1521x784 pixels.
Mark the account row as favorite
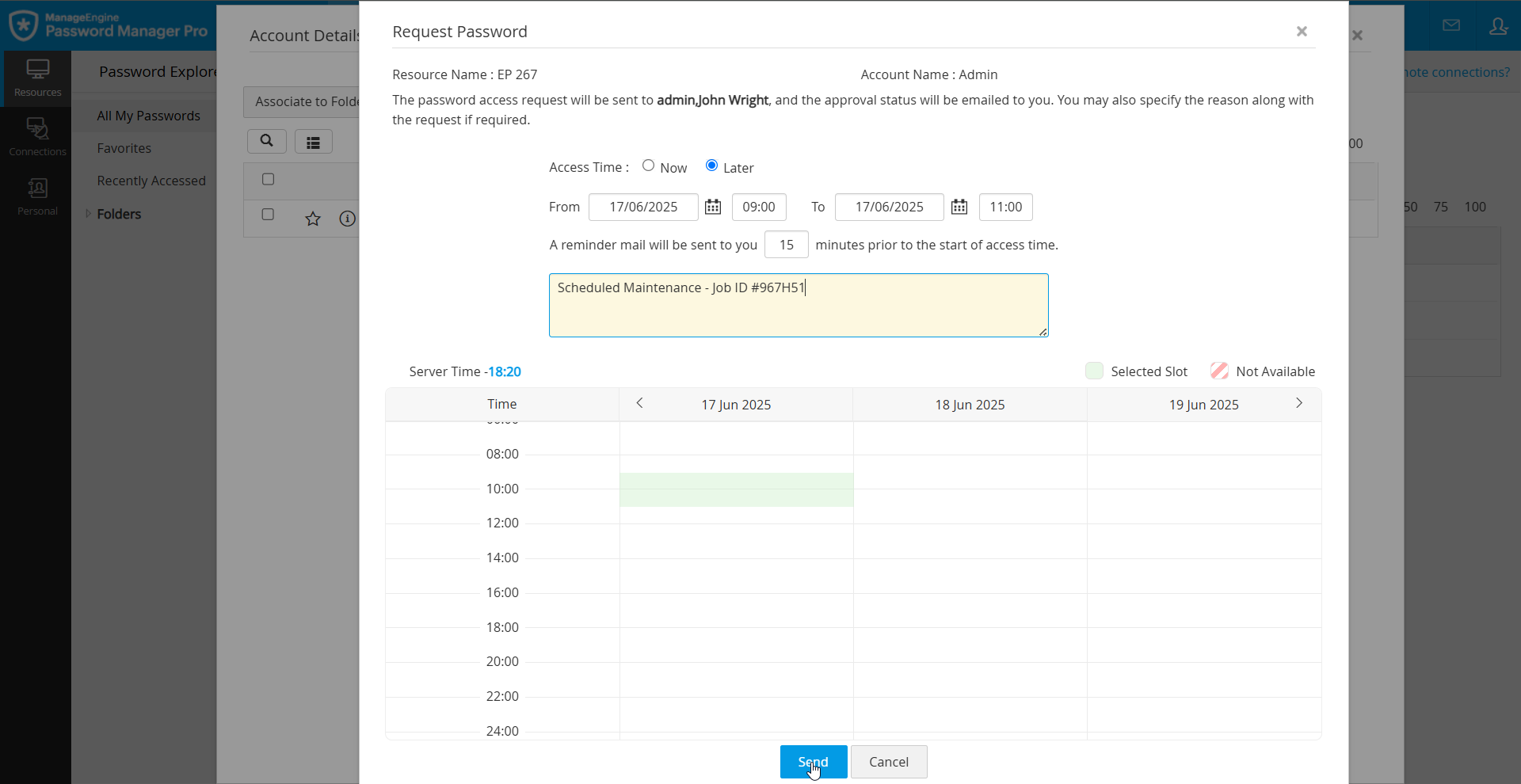[x=313, y=219]
